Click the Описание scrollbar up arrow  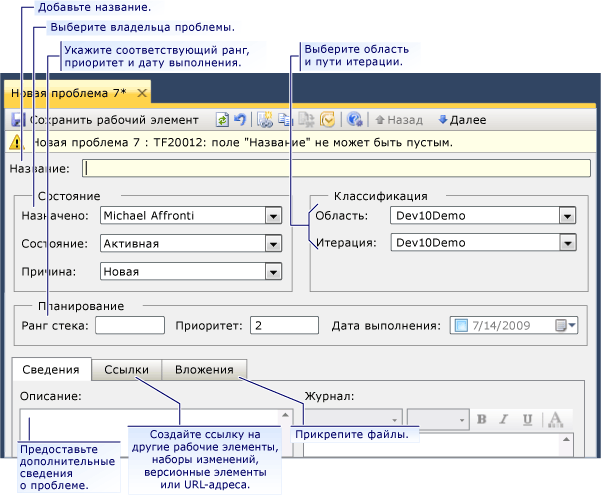[286, 415]
